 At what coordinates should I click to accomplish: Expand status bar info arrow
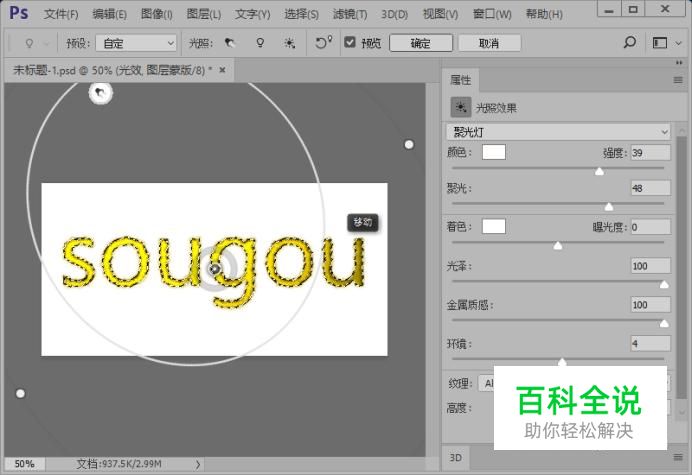point(198,464)
